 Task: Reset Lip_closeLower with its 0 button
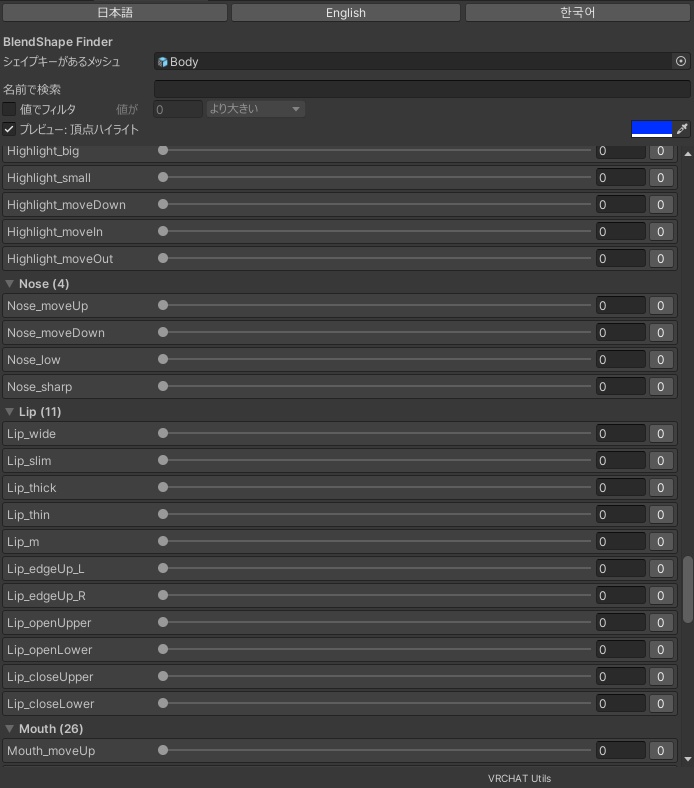pos(661,704)
